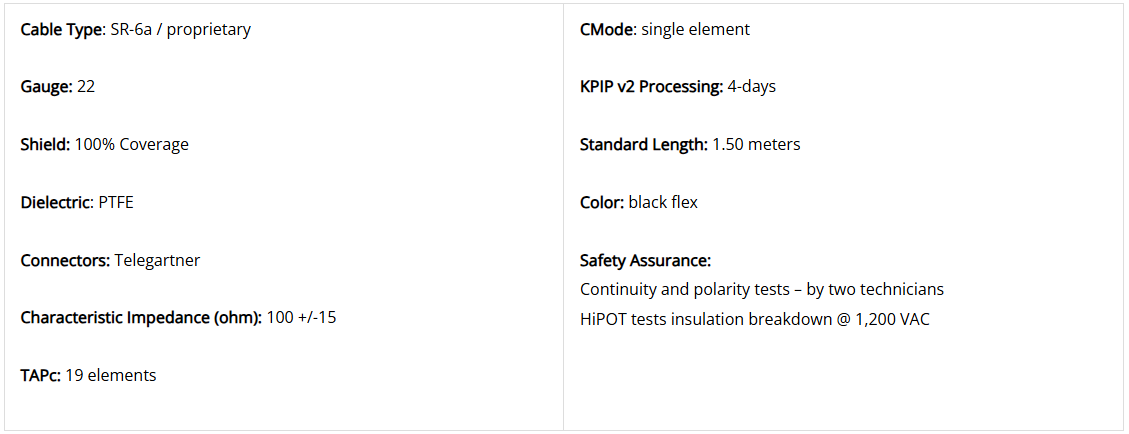Click the CMode label
Screen dimensions: 1129x434
click(x=608, y=30)
